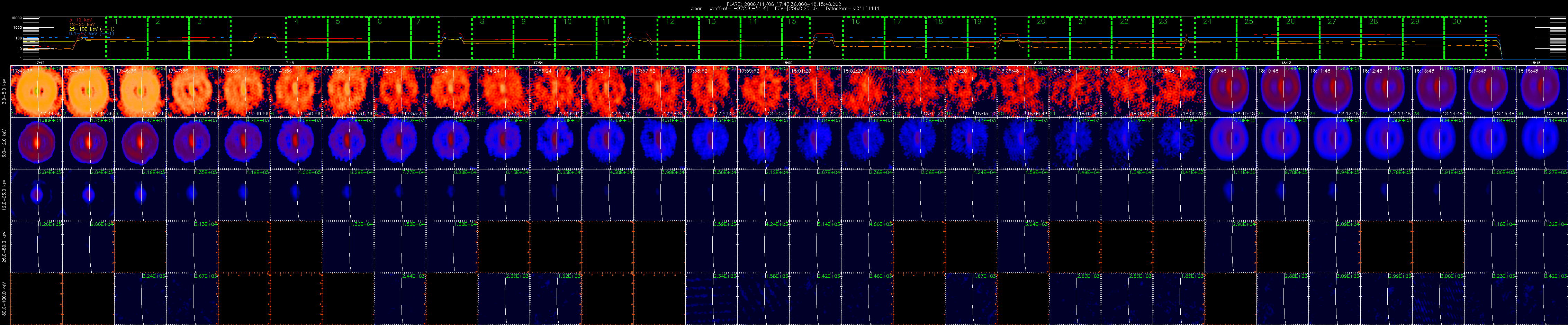Click the '3.0-6.0 keV' row label
This screenshot has width=1568, height=325.
[5, 91]
